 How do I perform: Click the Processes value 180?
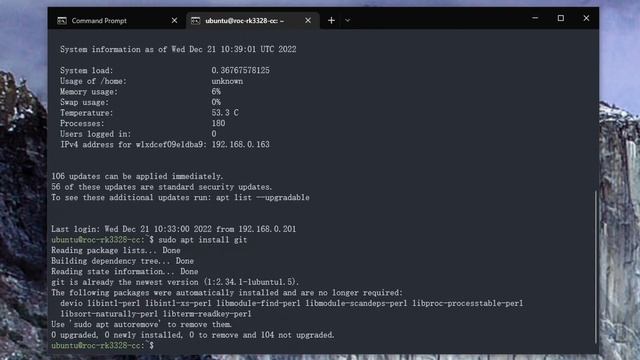point(218,123)
